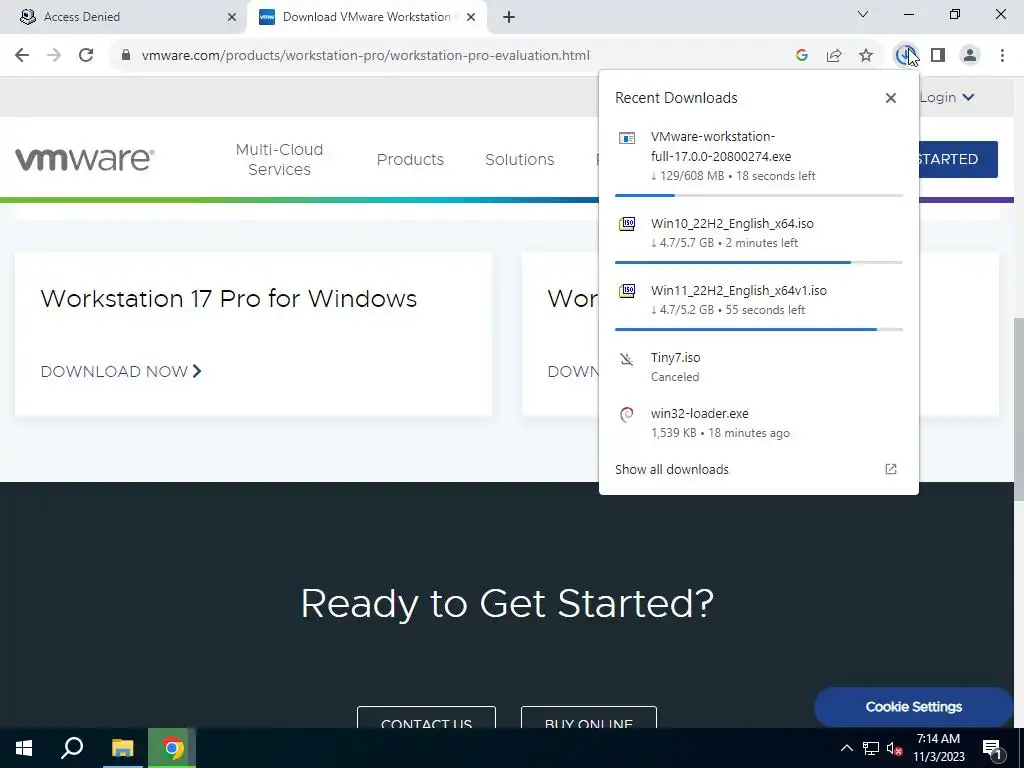Click the win32-loader.exe icon
Viewport: 1024px width, 768px height.
(x=627, y=415)
